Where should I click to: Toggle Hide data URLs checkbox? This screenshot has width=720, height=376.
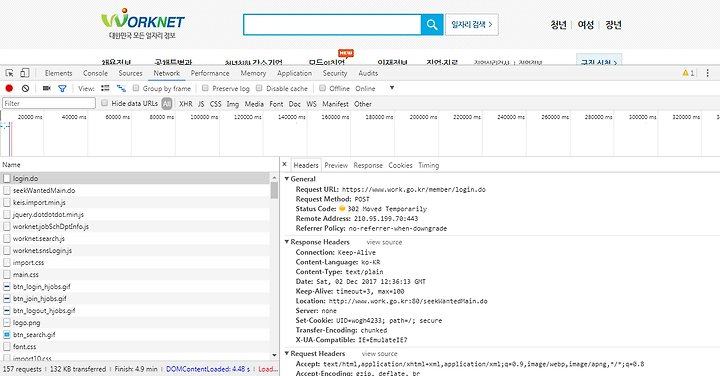[x=104, y=103]
